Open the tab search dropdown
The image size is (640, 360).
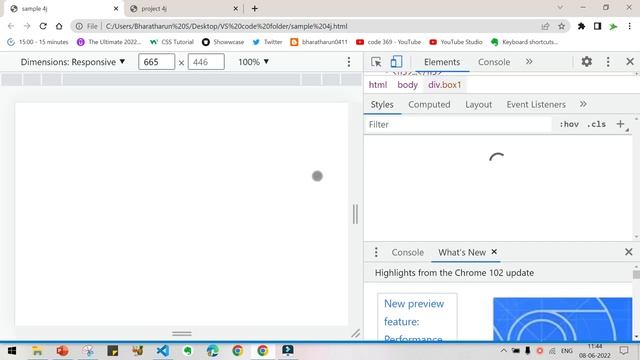click(560, 8)
